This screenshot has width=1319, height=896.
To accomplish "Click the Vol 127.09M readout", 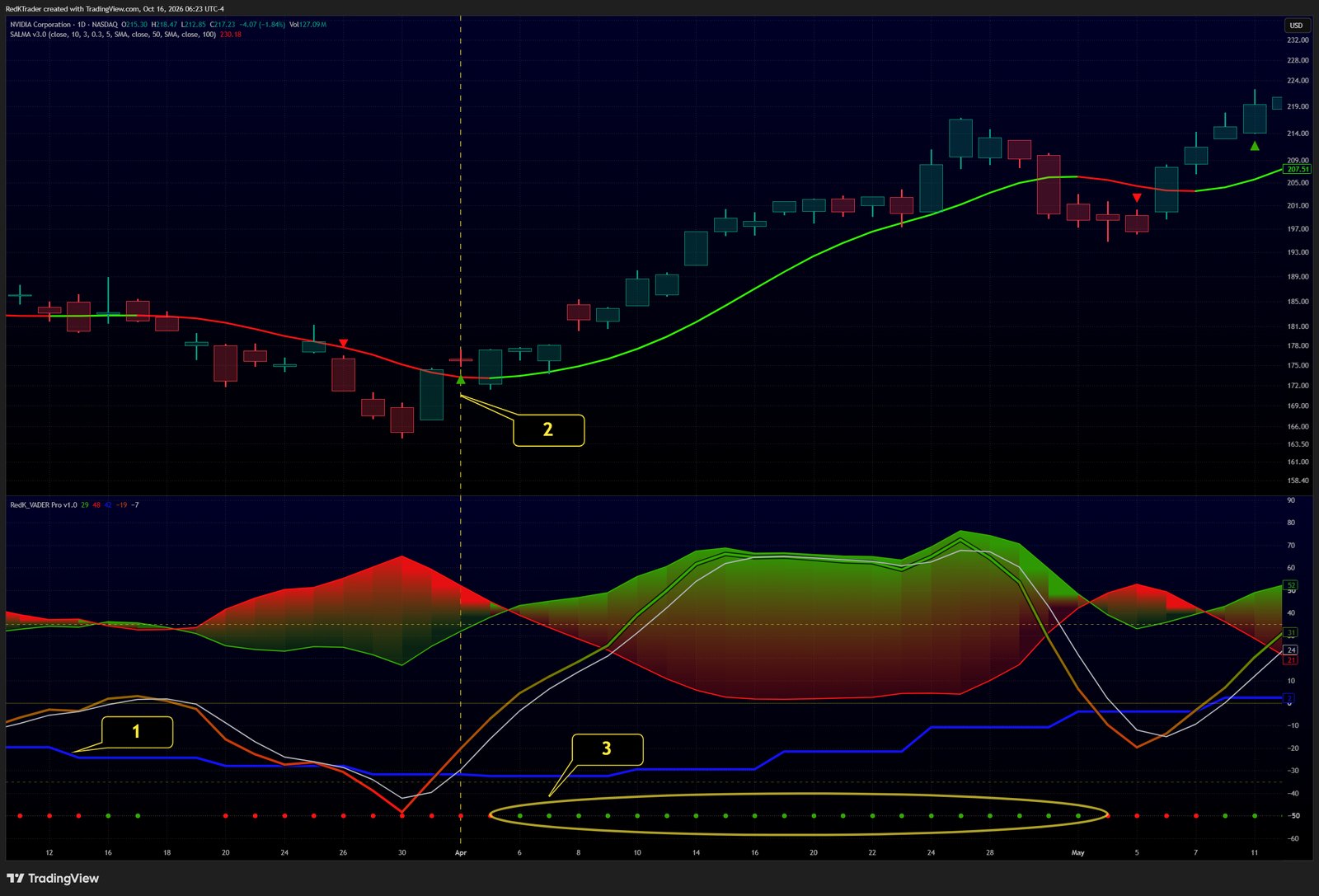I will [x=307, y=25].
